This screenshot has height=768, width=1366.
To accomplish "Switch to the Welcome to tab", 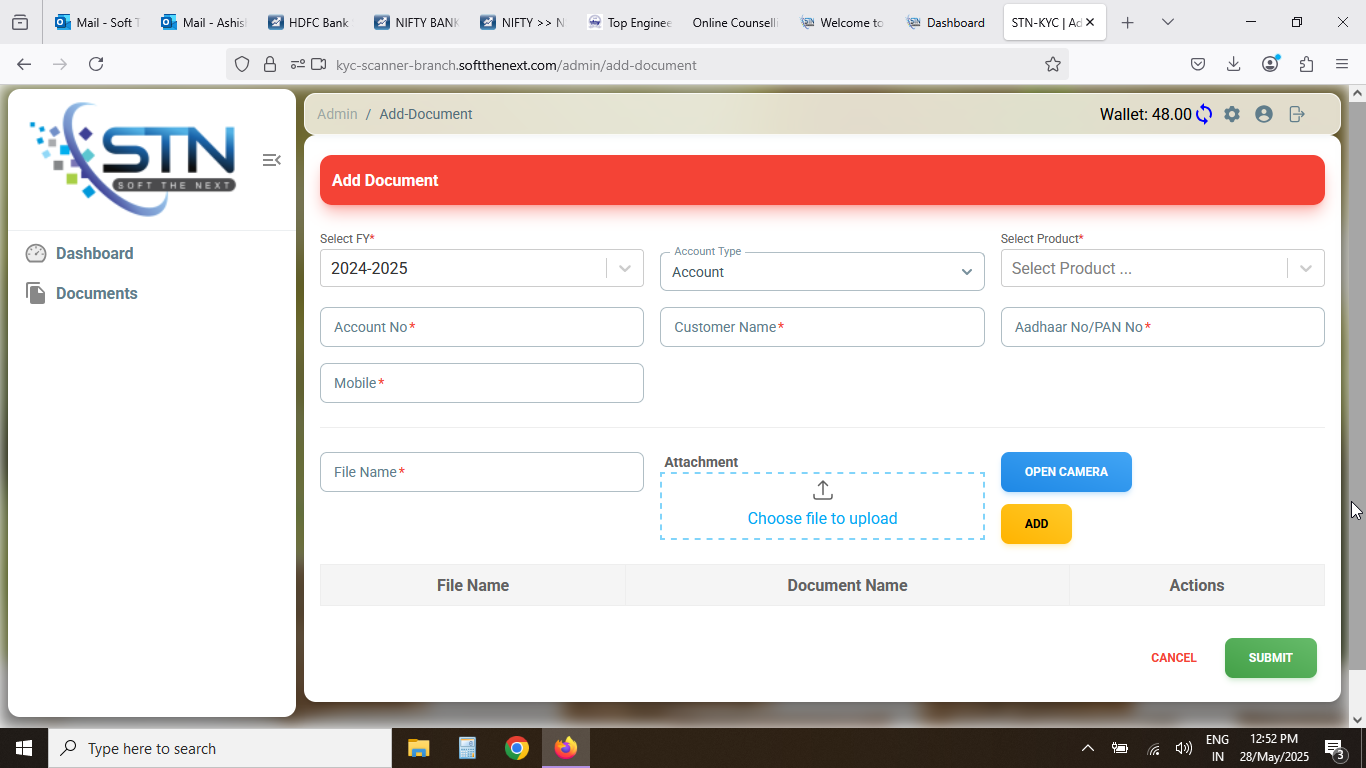I will [x=842, y=22].
